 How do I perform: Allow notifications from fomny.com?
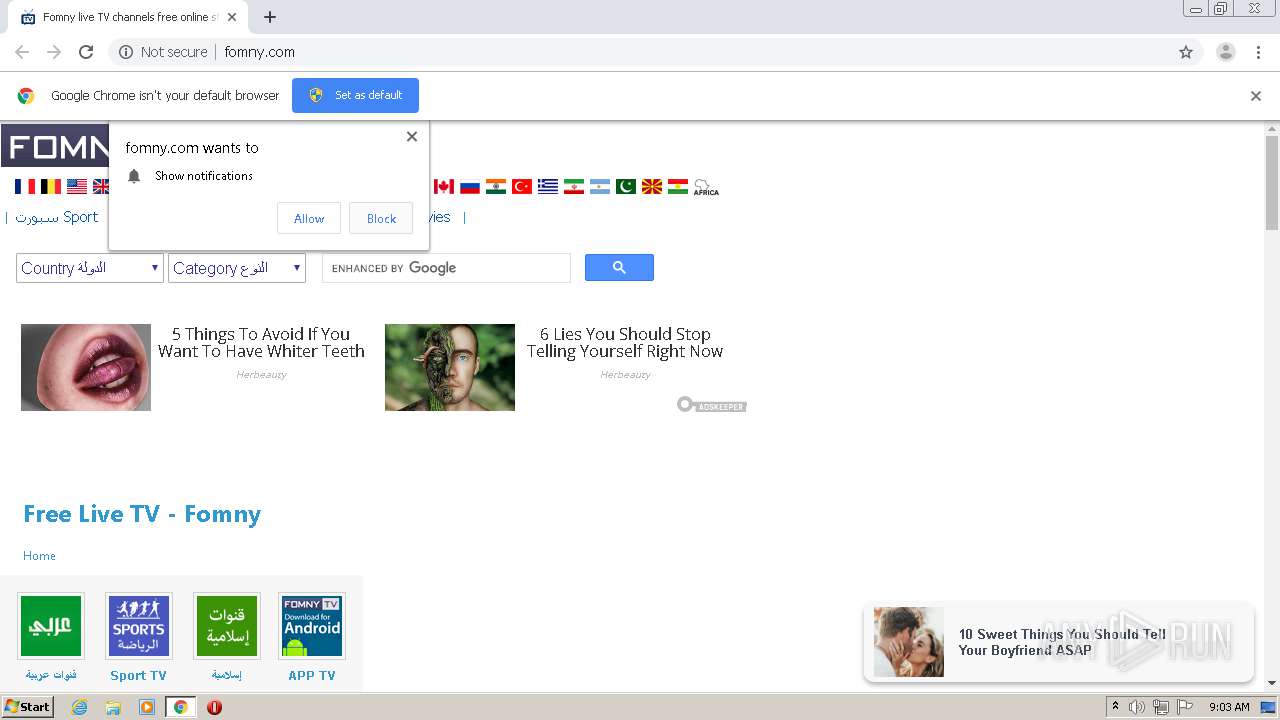coord(309,218)
